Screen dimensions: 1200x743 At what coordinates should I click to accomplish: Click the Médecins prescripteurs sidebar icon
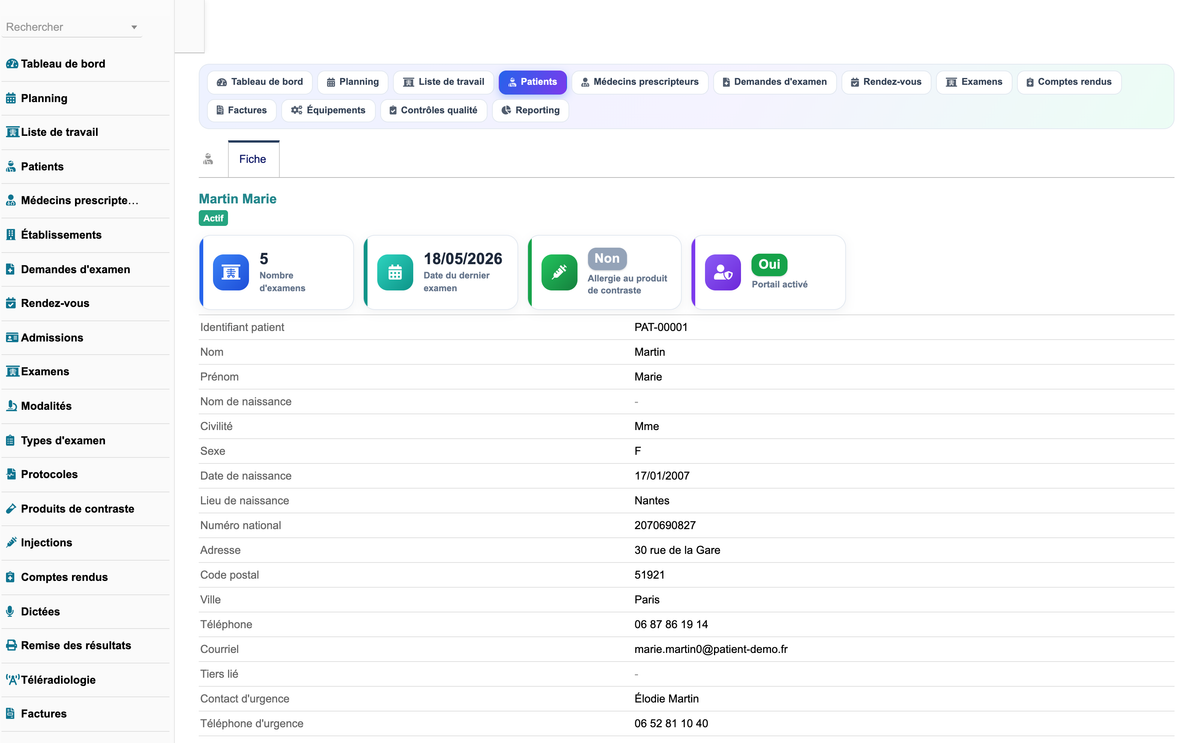(11, 201)
